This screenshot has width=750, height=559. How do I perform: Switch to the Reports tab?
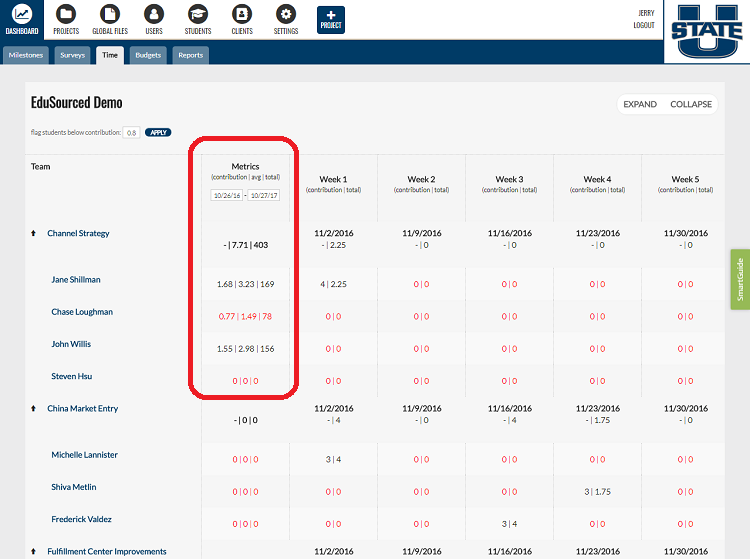pyautogui.click(x=190, y=55)
